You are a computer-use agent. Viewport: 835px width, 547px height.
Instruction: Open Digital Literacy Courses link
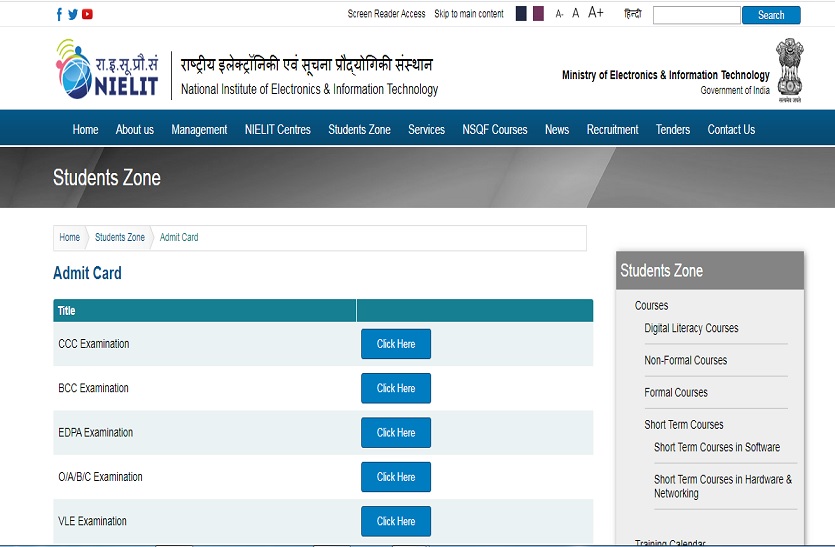(x=691, y=328)
